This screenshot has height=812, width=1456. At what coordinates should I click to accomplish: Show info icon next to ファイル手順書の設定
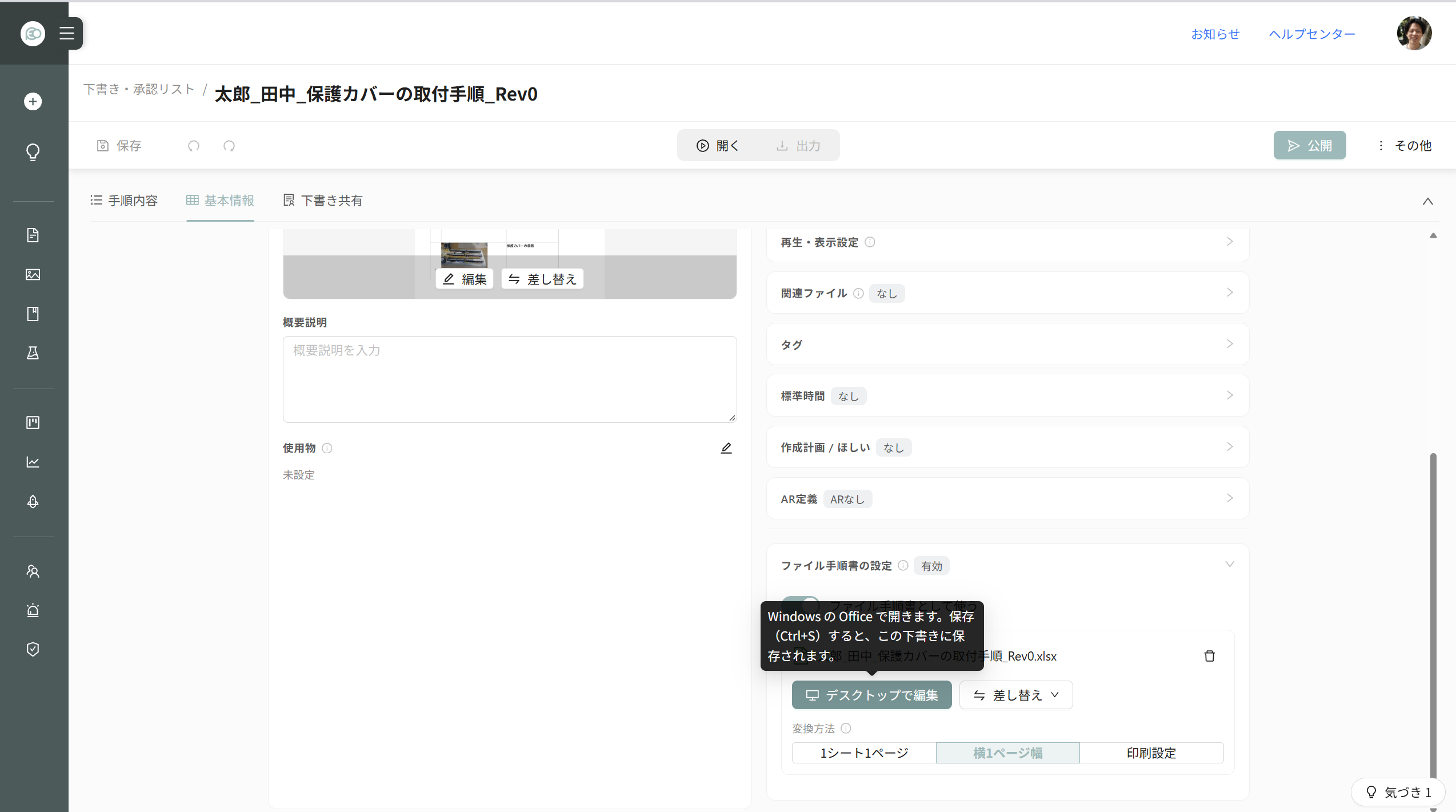coord(903,565)
